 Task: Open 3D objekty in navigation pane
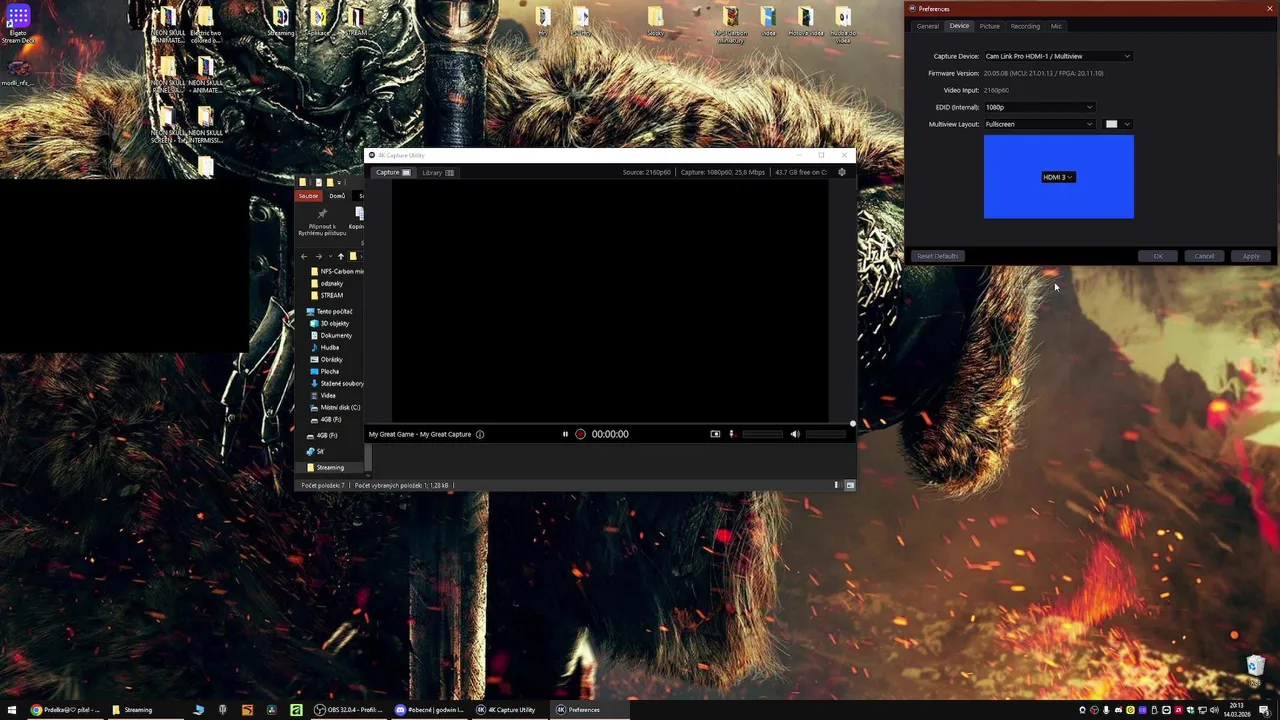pyautogui.click(x=330, y=323)
